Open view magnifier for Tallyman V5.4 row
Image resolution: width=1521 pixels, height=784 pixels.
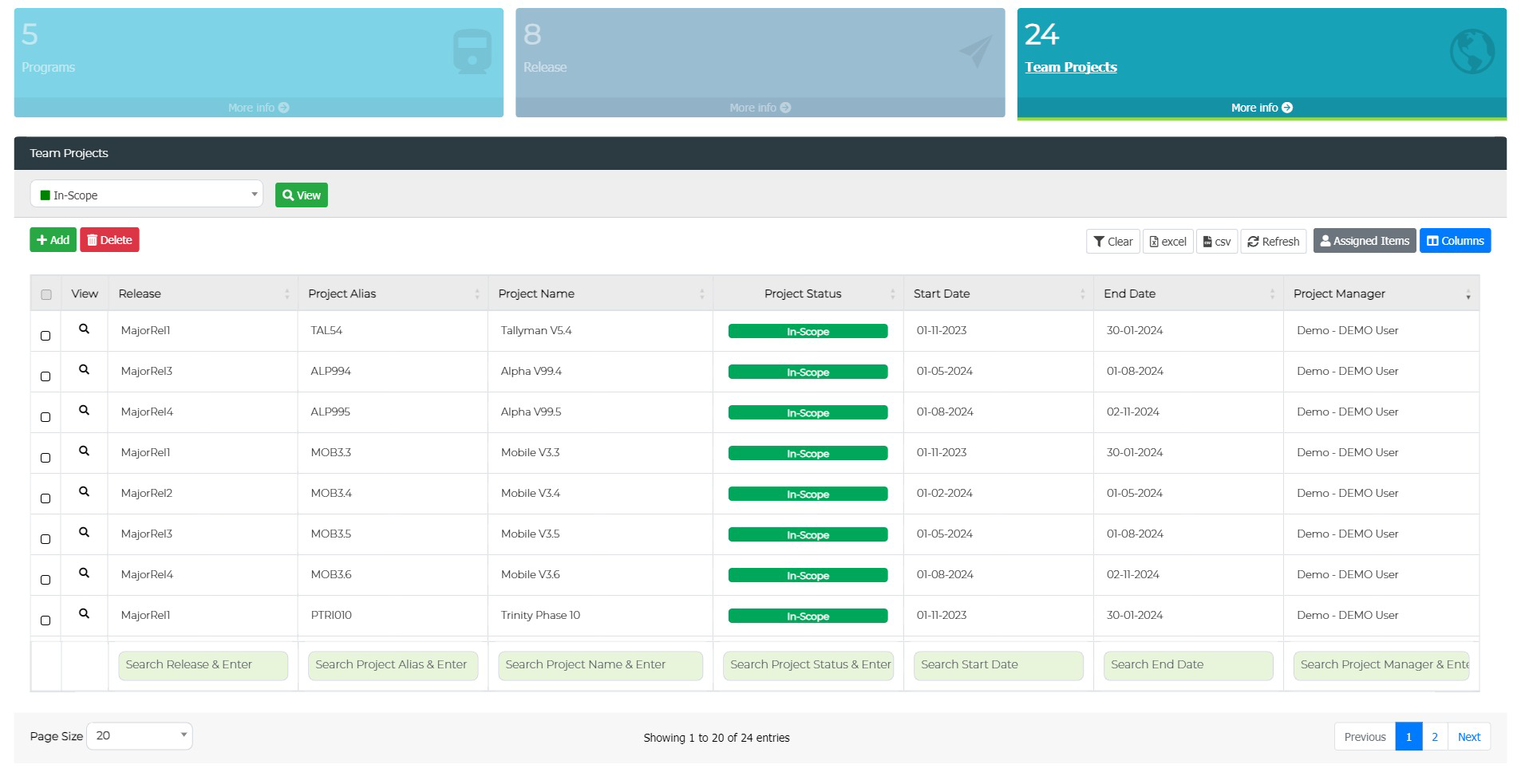(84, 329)
